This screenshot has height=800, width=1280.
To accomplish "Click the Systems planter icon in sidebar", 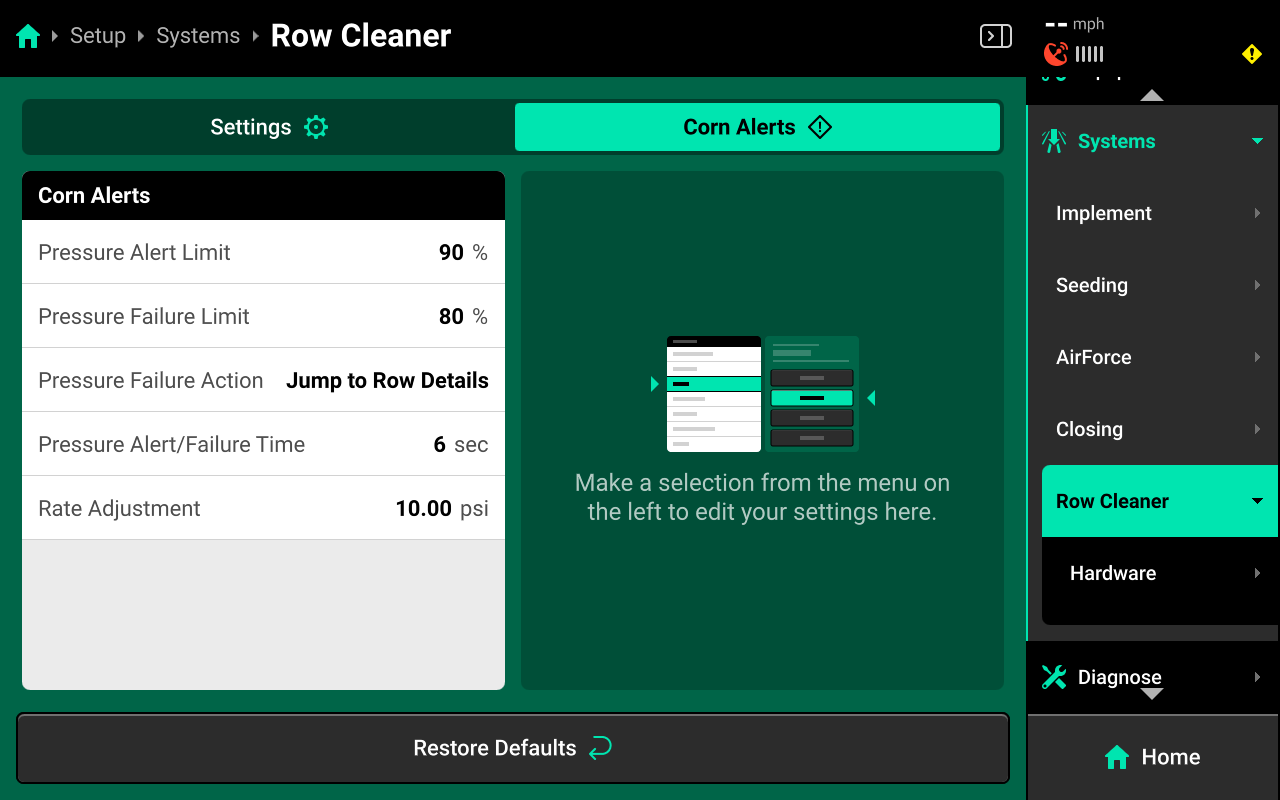I will 1054,141.
